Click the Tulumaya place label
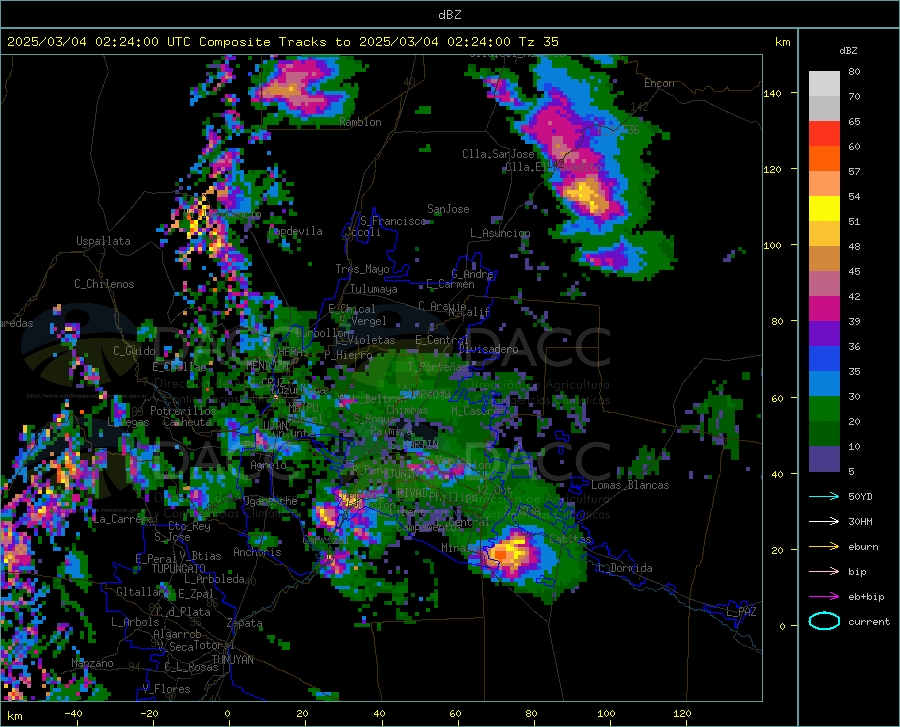This screenshot has height=727, width=900. pyautogui.click(x=374, y=289)
